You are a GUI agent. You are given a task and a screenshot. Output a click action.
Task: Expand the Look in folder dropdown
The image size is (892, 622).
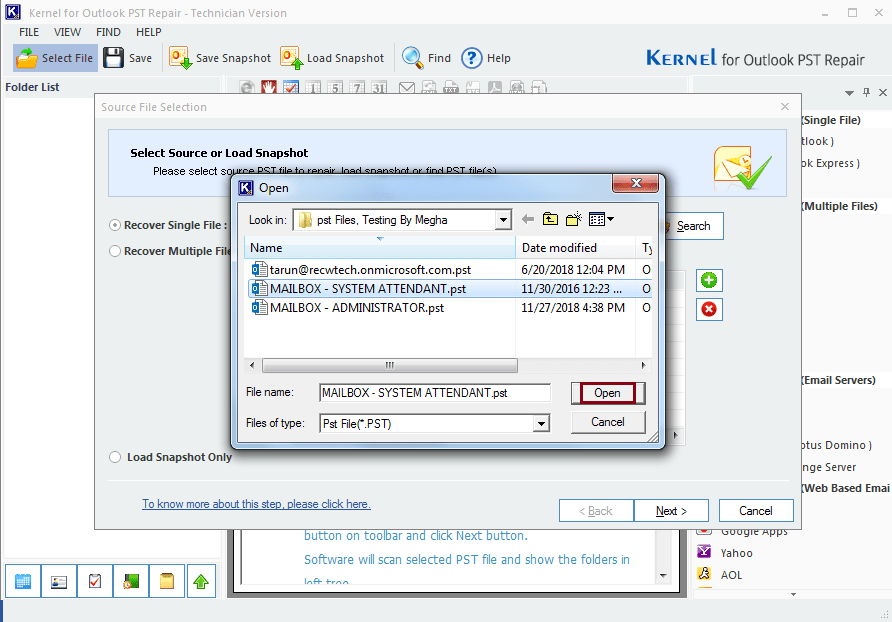click(503, 220)
